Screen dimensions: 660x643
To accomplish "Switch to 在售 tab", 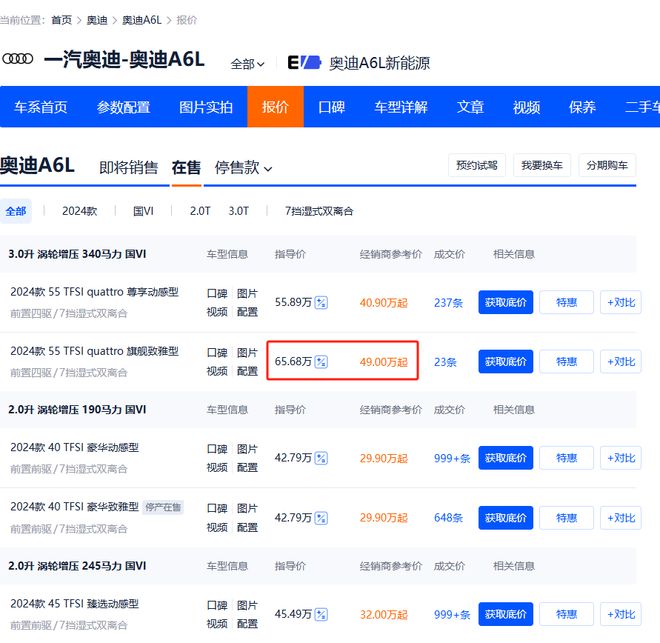I will [x=186, y=167].
